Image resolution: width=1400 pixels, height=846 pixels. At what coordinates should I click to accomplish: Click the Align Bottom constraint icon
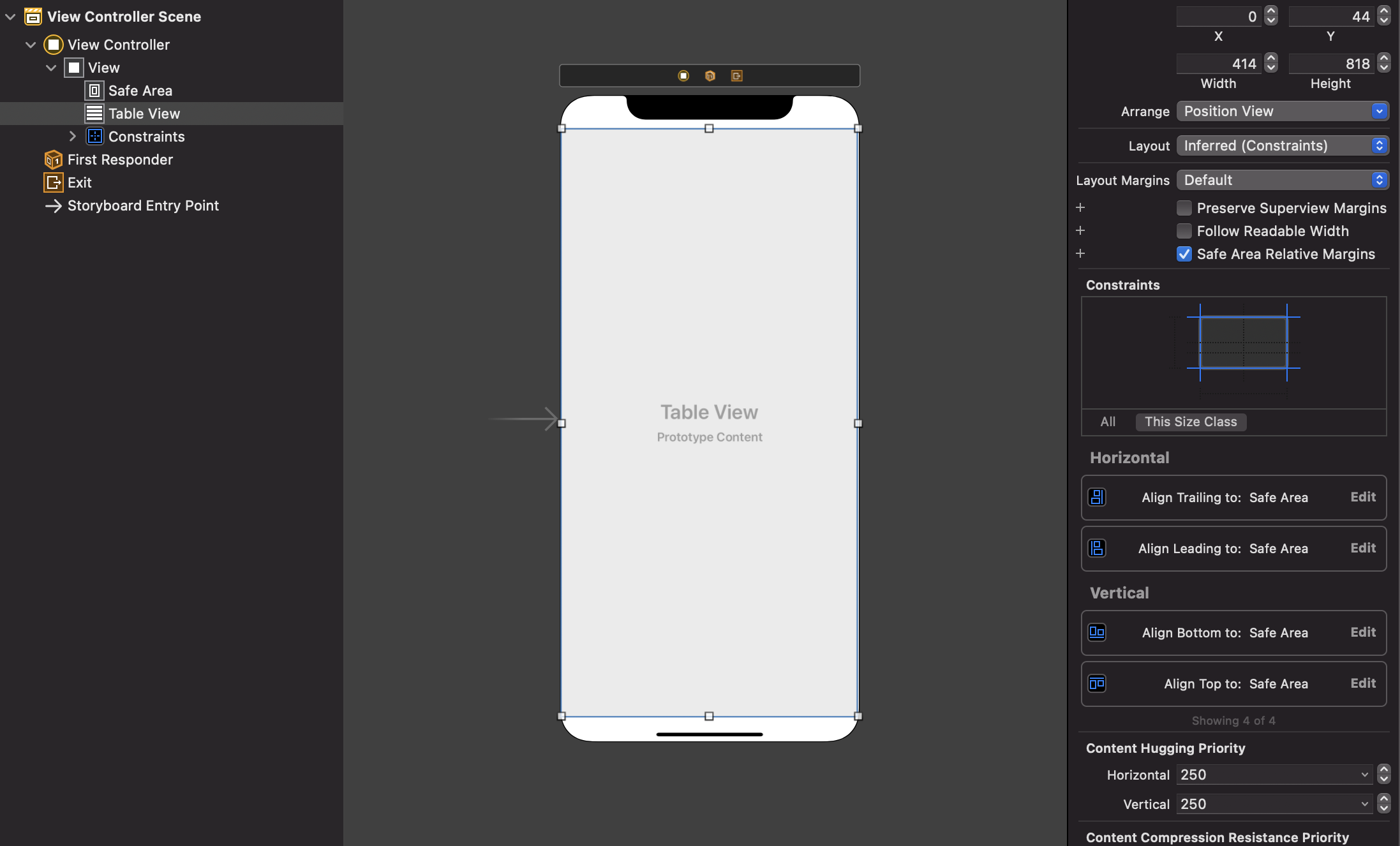(1097, 632)
